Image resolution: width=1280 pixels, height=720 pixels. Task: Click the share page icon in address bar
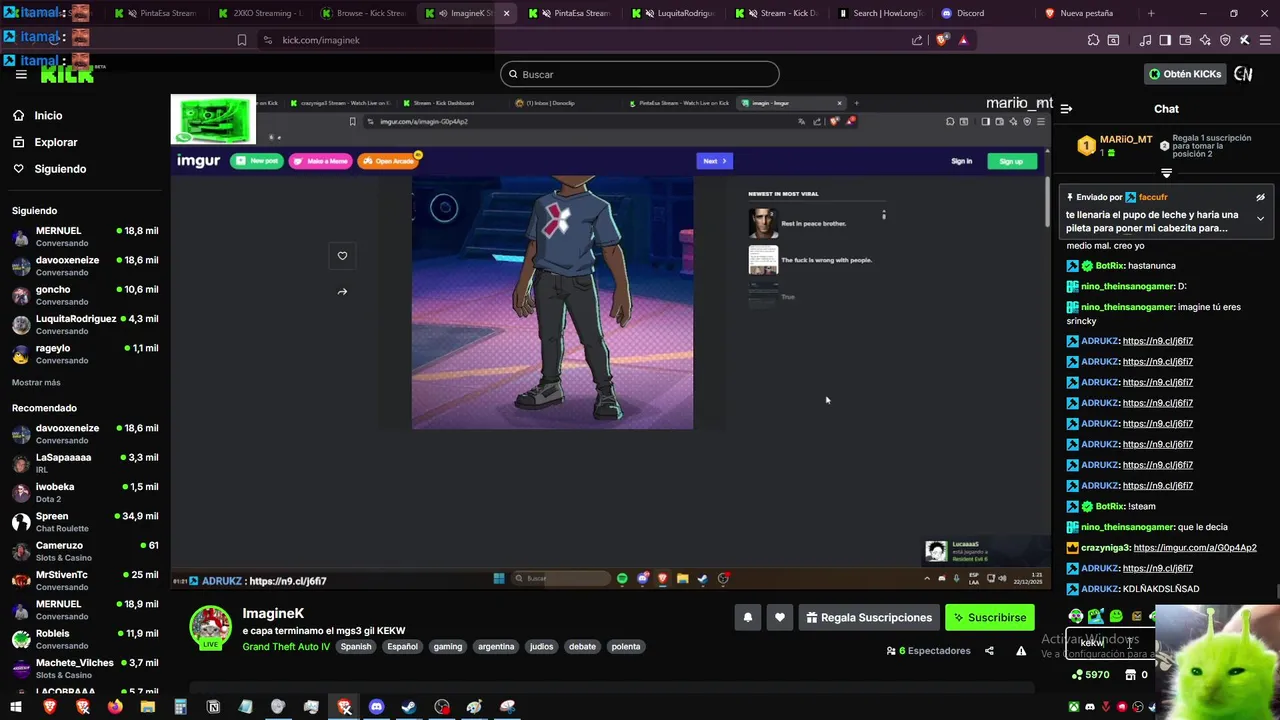[917, 40]
